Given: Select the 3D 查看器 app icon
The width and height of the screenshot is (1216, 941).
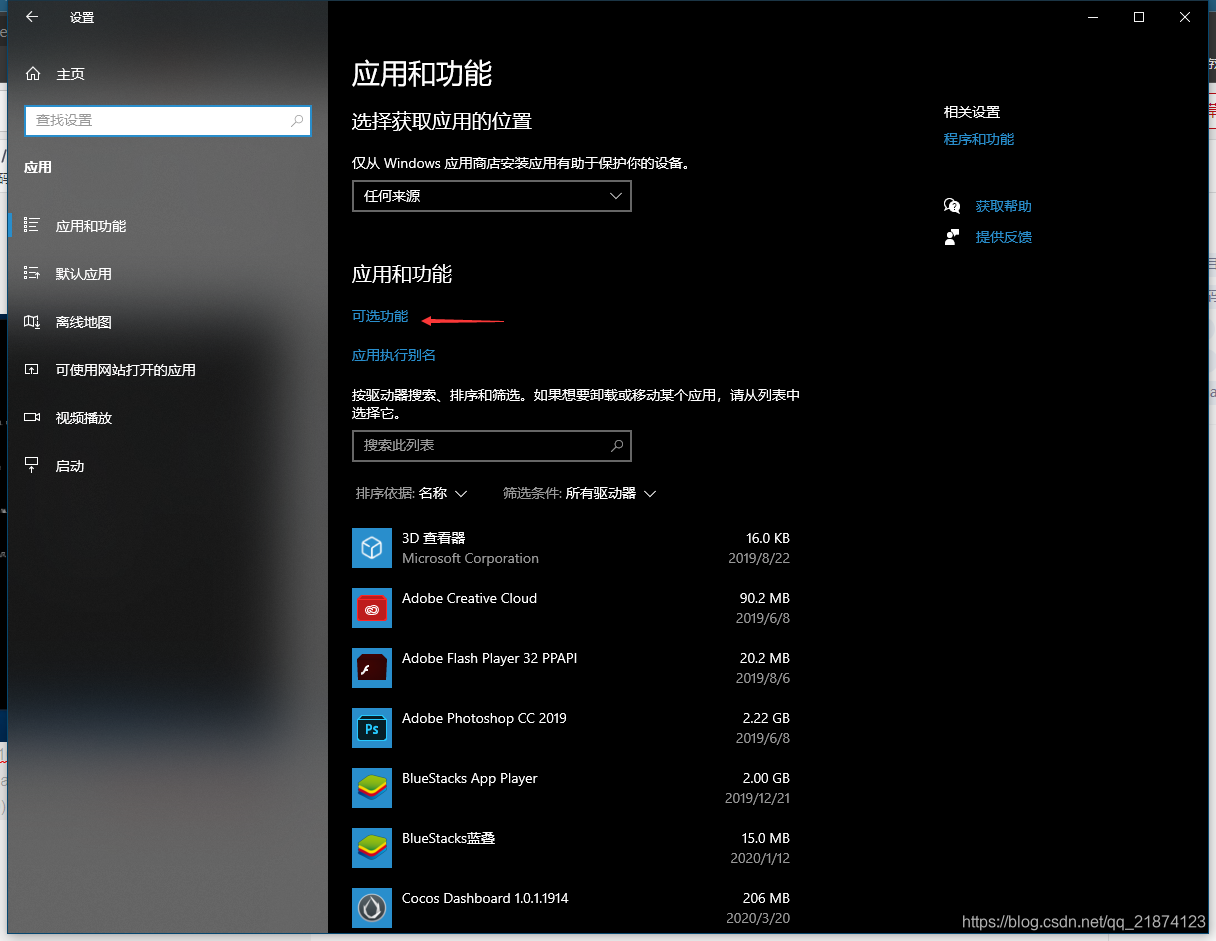Looking at the screenshot, I should (x=372, y=548).
